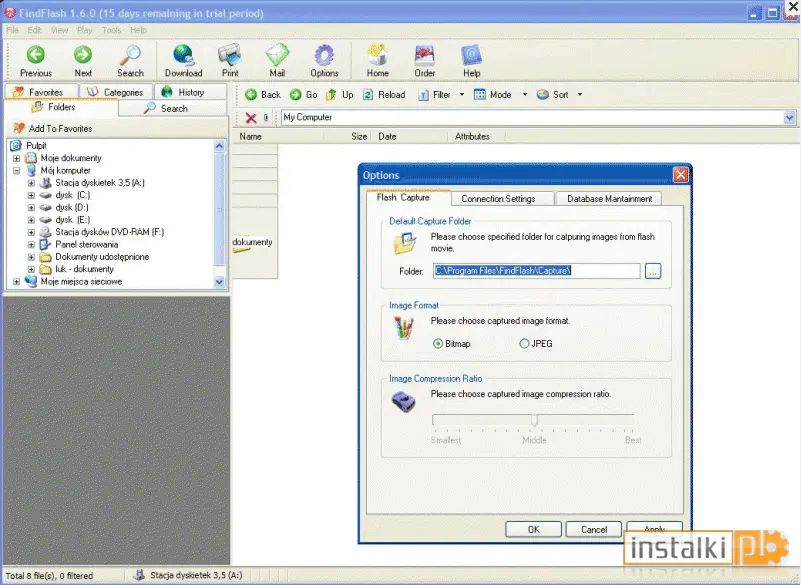The width and height of the screenshot is (801, 585).
Task: Click OK in Options dialog
Action: (x=533, y=529)
